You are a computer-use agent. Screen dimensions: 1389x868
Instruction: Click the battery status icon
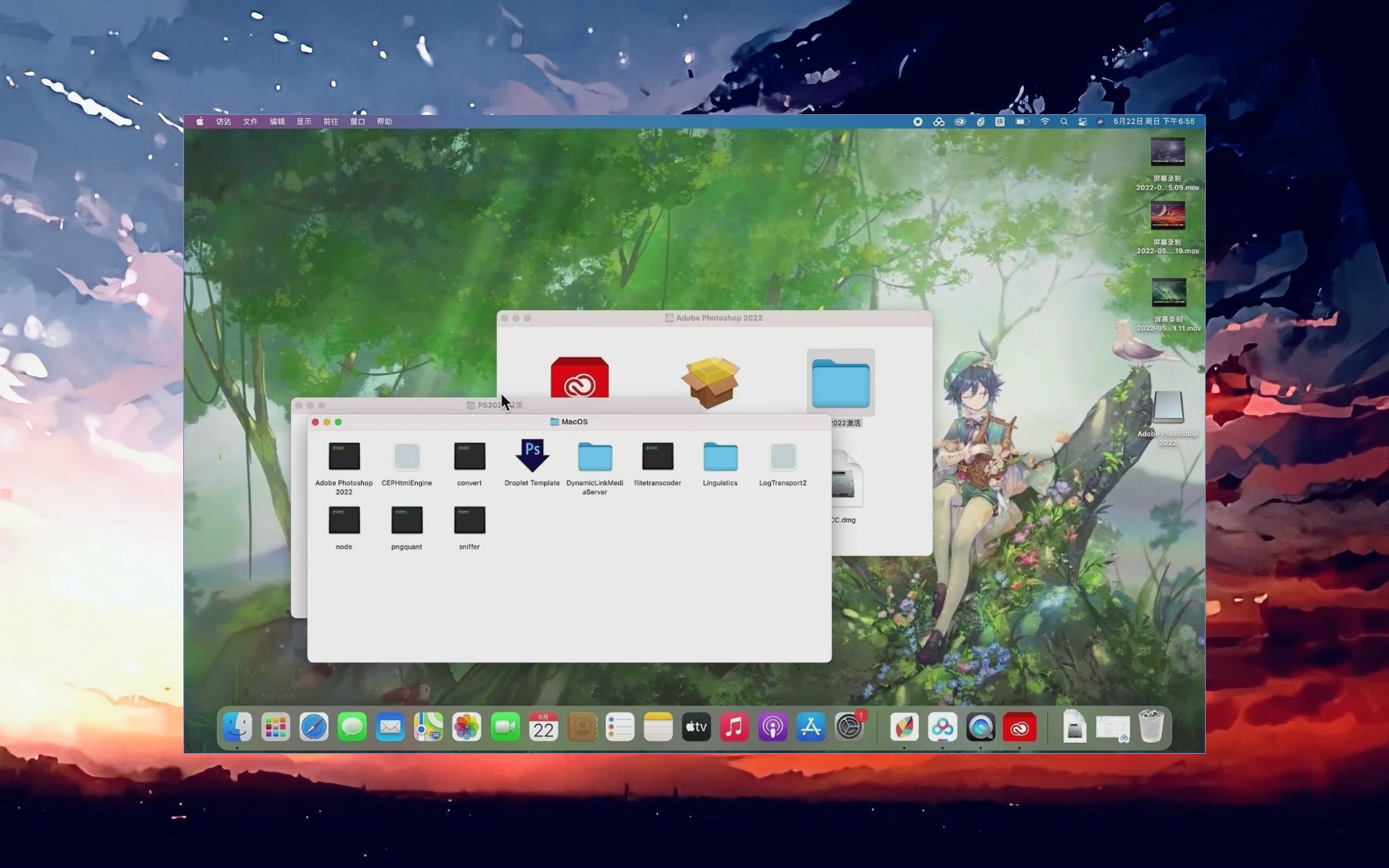(x=1022, y=121)
